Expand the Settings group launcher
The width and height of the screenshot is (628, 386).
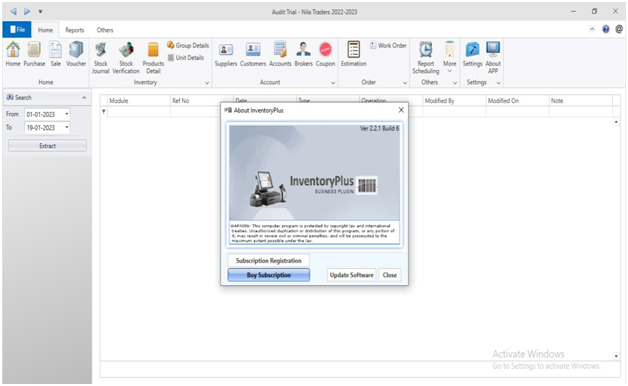tap(499, 83)
